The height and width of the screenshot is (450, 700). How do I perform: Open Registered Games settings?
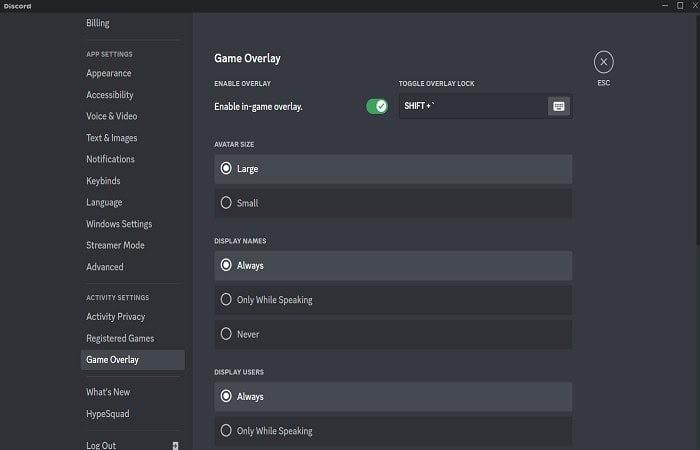pos(120,338)
